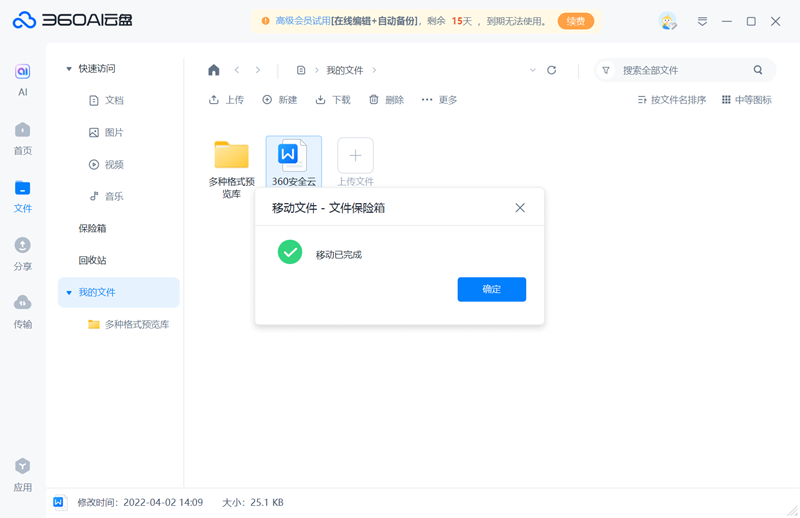Change view via 中等图标 selector
The image size is (800, 518).
click(x=747, y=100)
